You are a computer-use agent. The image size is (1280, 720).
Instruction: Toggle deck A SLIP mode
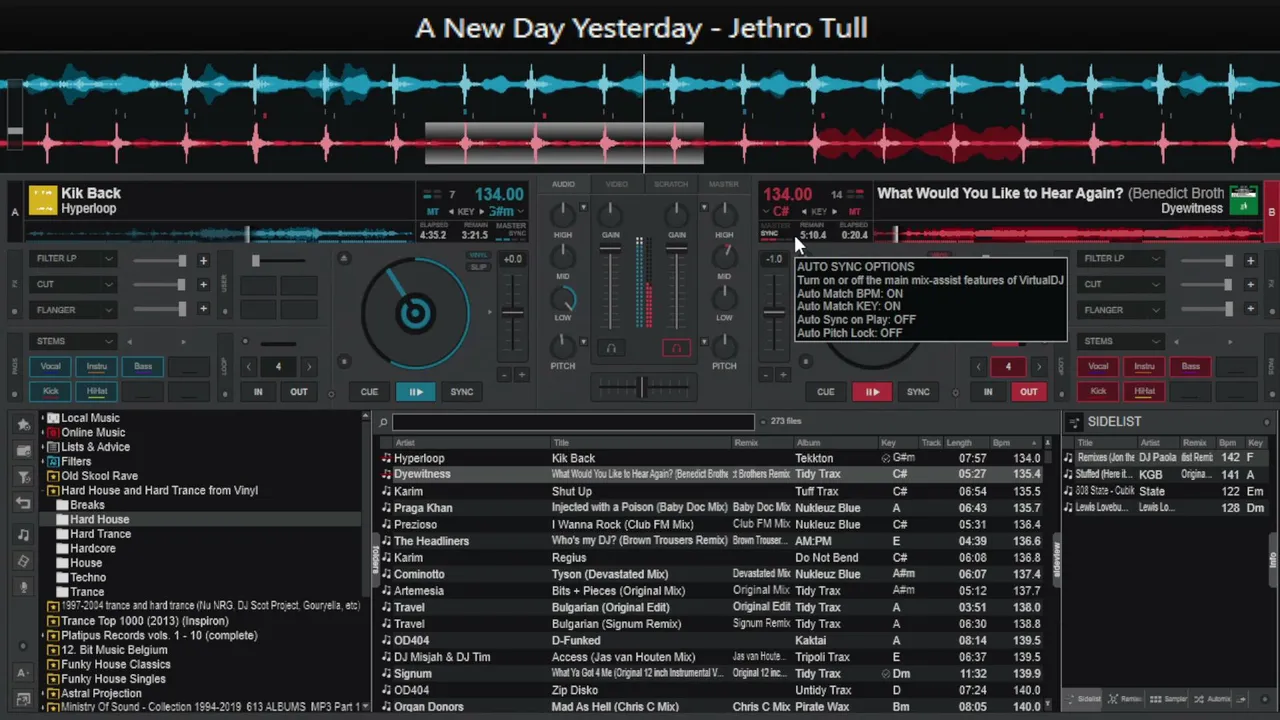[x=479, y=267]
